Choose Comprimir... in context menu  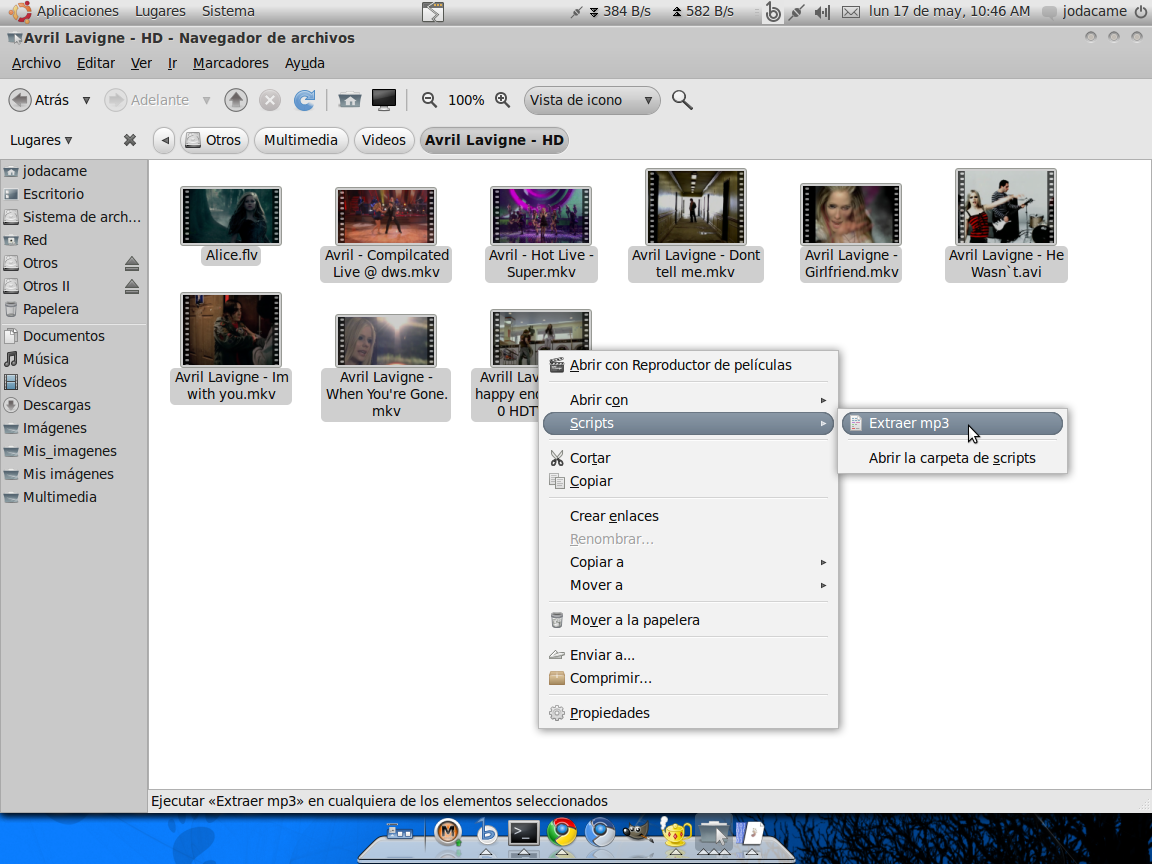(x=688, y=678)
